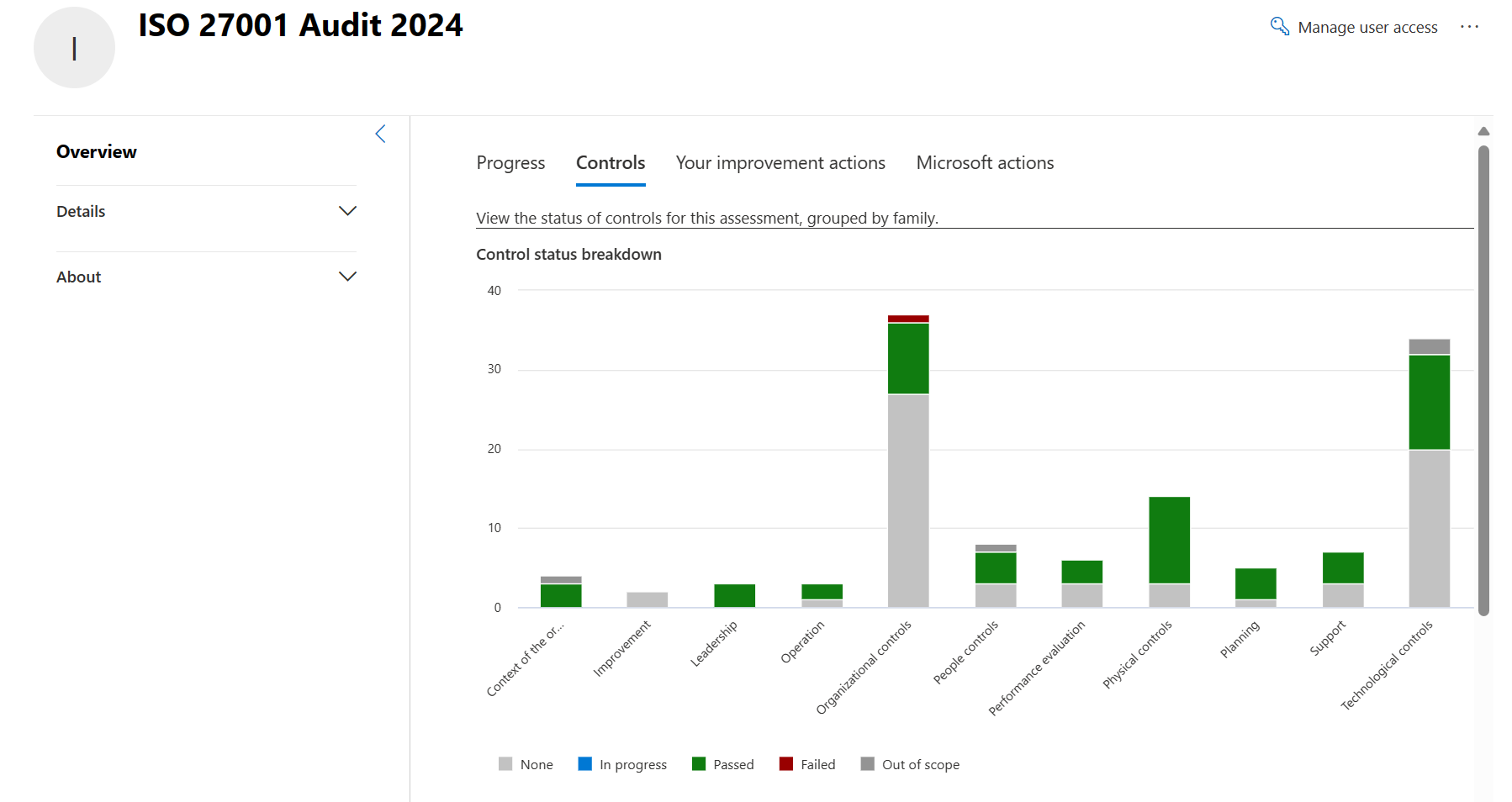Click the scrollbar up arrow
This screenshot has height=802, width=1512.
click(x=1483, y=131)
